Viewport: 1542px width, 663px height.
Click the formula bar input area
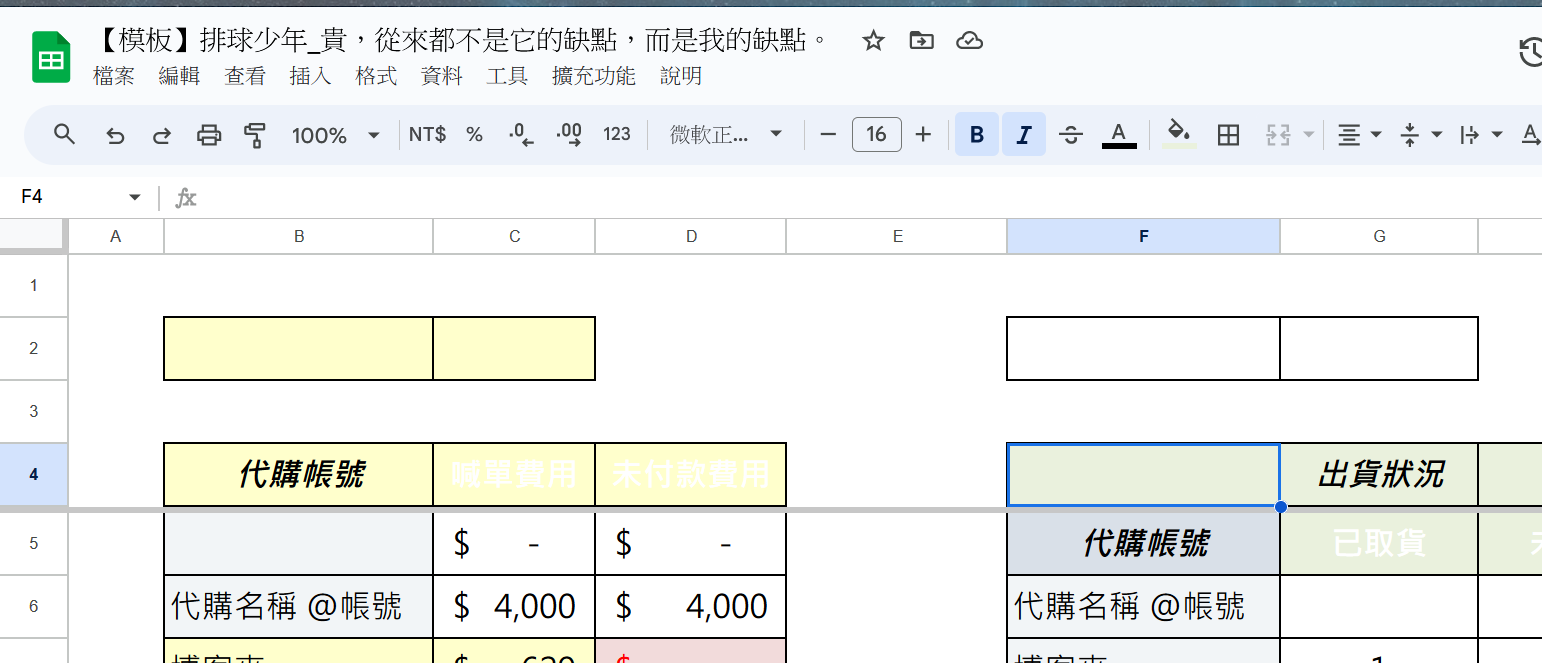click(870, 197)
